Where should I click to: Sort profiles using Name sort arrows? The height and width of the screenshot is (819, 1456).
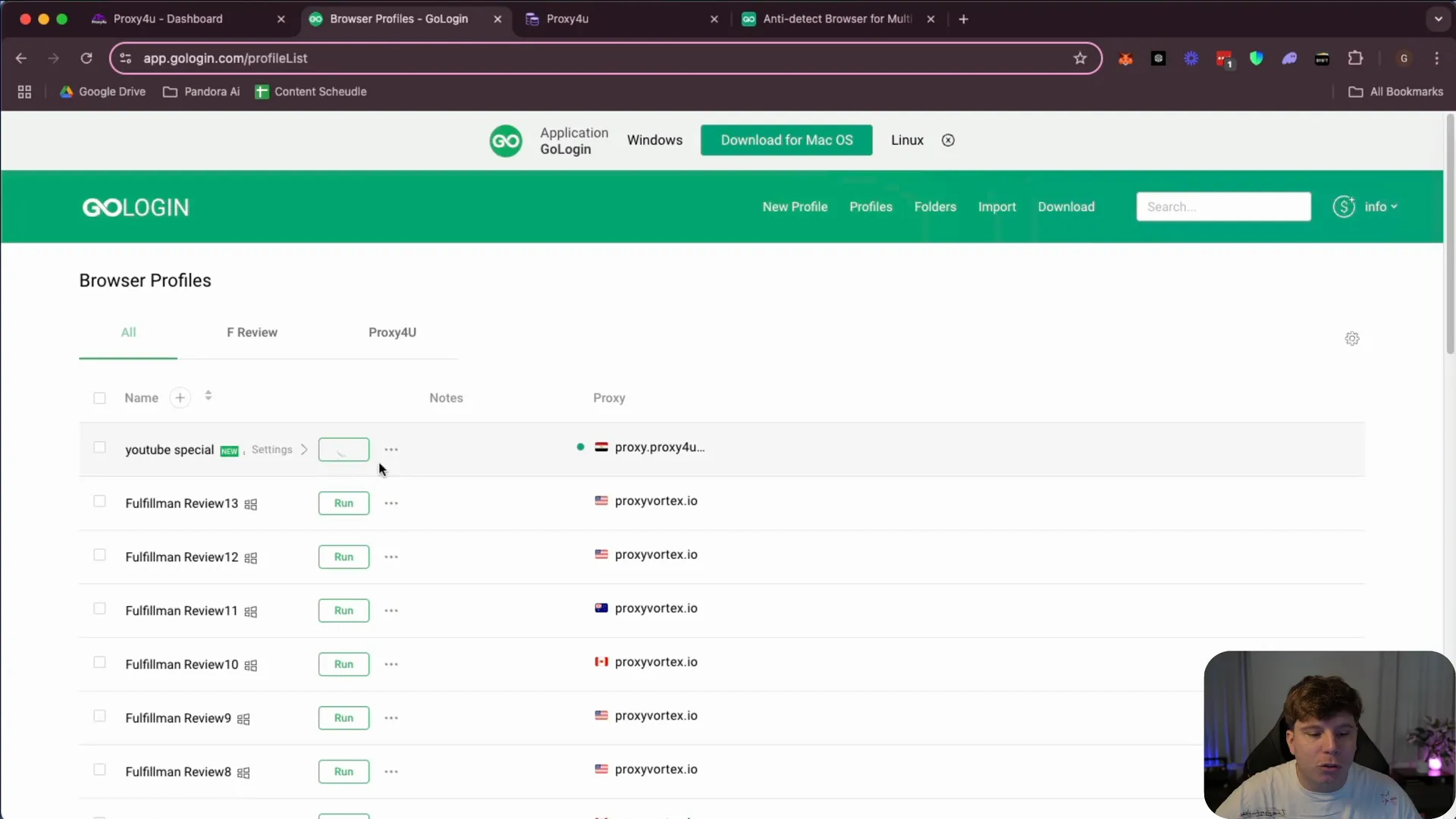tap(208, 396)
